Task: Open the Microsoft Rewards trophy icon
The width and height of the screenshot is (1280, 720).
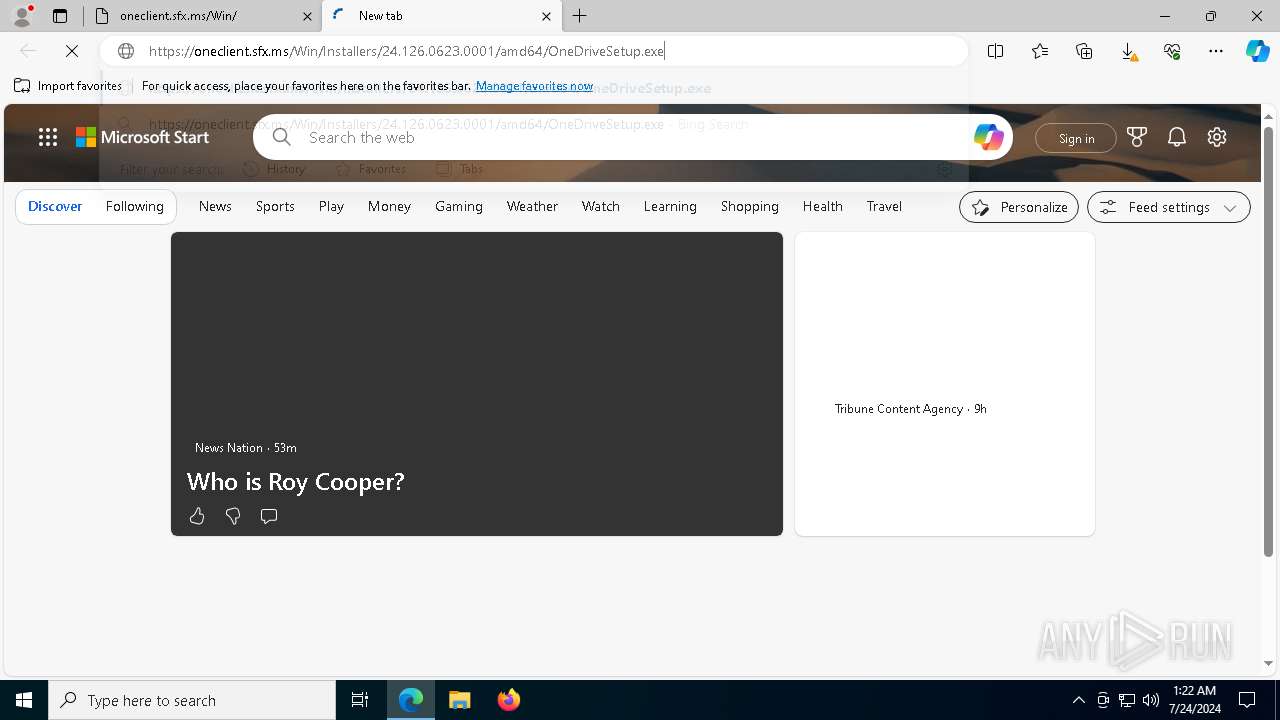Action: point(1136,137)
